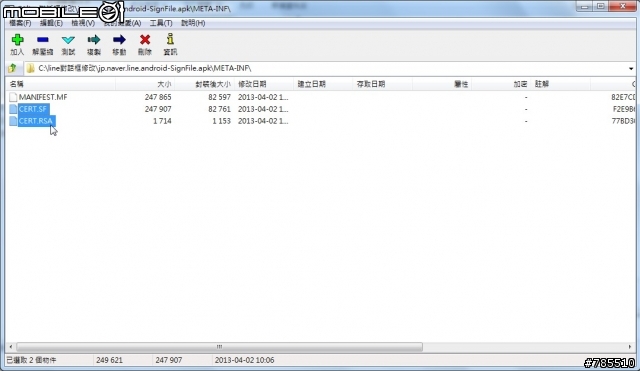
Task: Sort by Name (名稱) column header
Action: (60, 84)
